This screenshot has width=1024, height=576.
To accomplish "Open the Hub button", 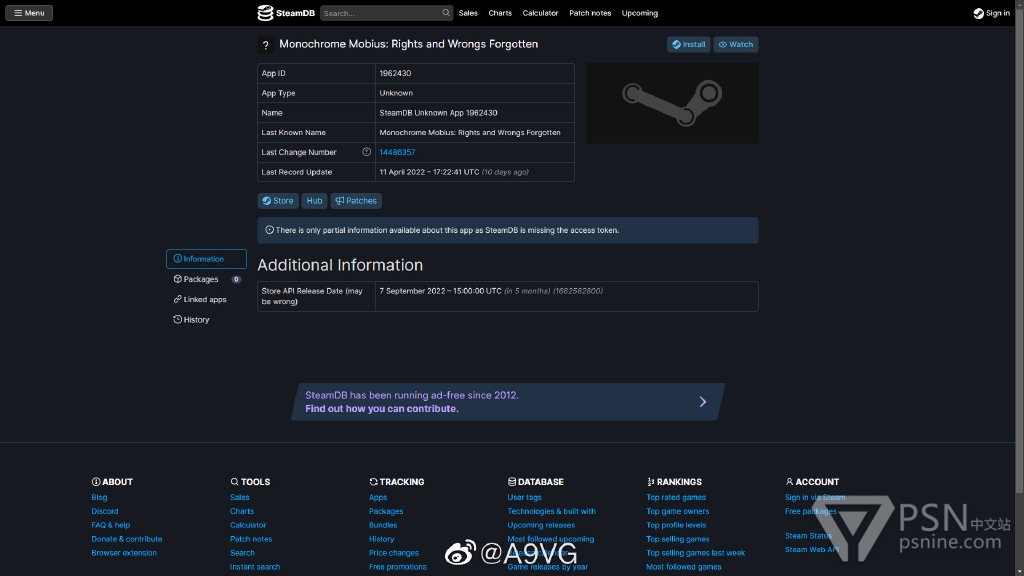I will (314, 201).
